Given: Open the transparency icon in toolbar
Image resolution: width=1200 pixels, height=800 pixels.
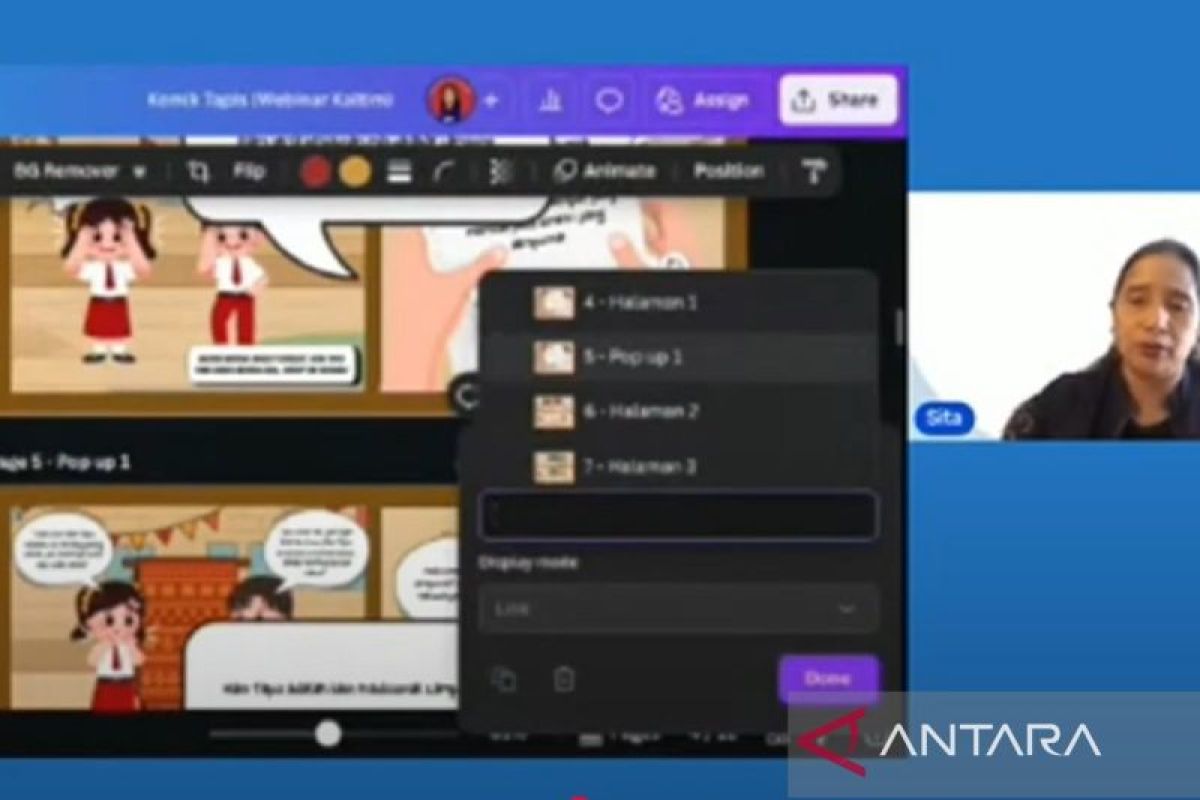Looking at the screenshot, I should pos(500,172).
